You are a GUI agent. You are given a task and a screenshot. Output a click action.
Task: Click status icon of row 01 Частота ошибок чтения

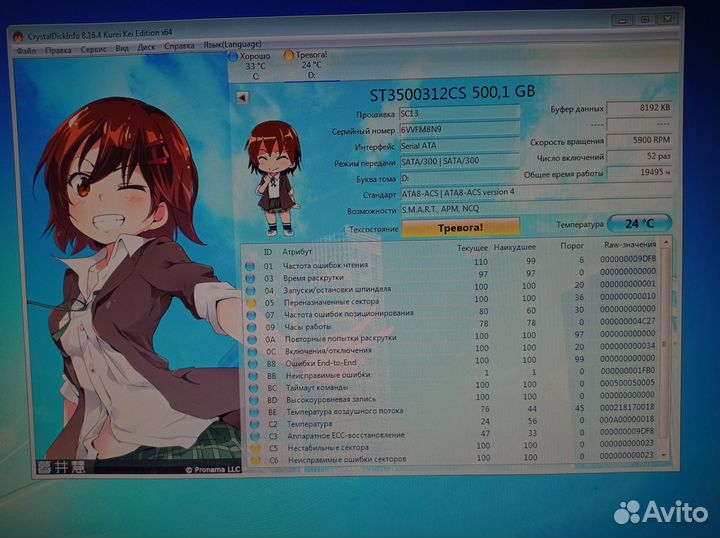click(x=250, y=266)
